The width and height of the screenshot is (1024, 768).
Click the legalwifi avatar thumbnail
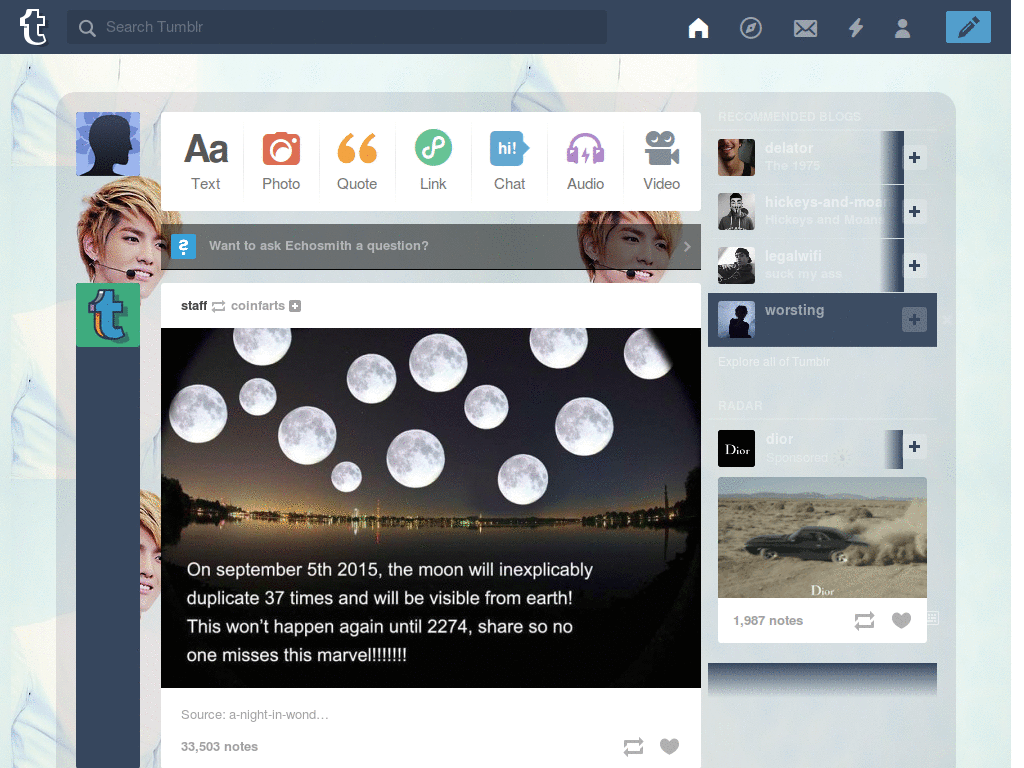click(x=736, y=265)
